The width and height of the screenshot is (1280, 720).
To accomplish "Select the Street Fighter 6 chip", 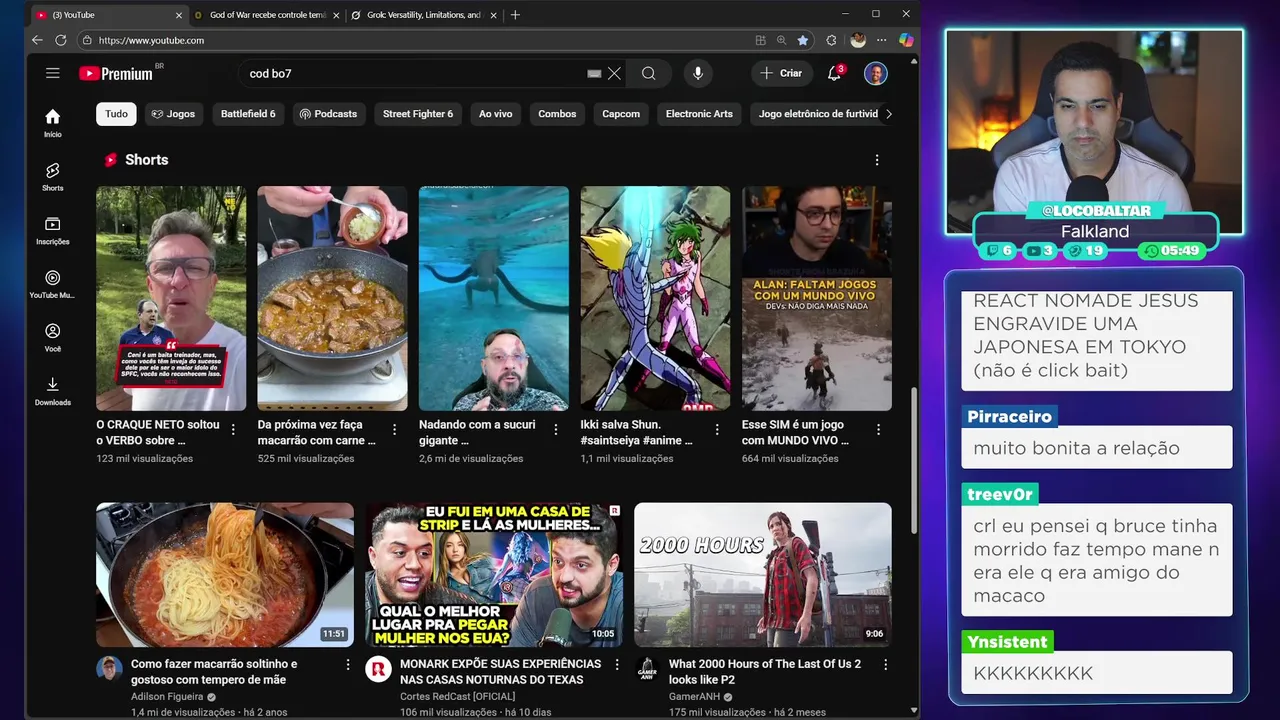I will click(418, 114).
